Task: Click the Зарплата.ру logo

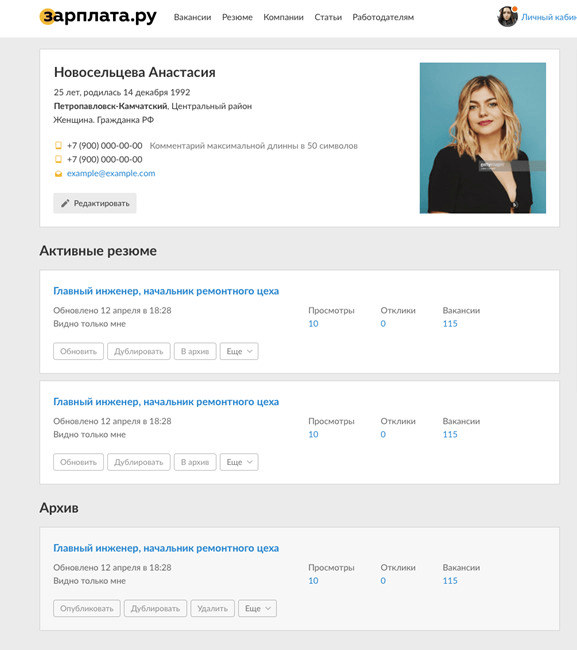Action: (x=98, y=17)
